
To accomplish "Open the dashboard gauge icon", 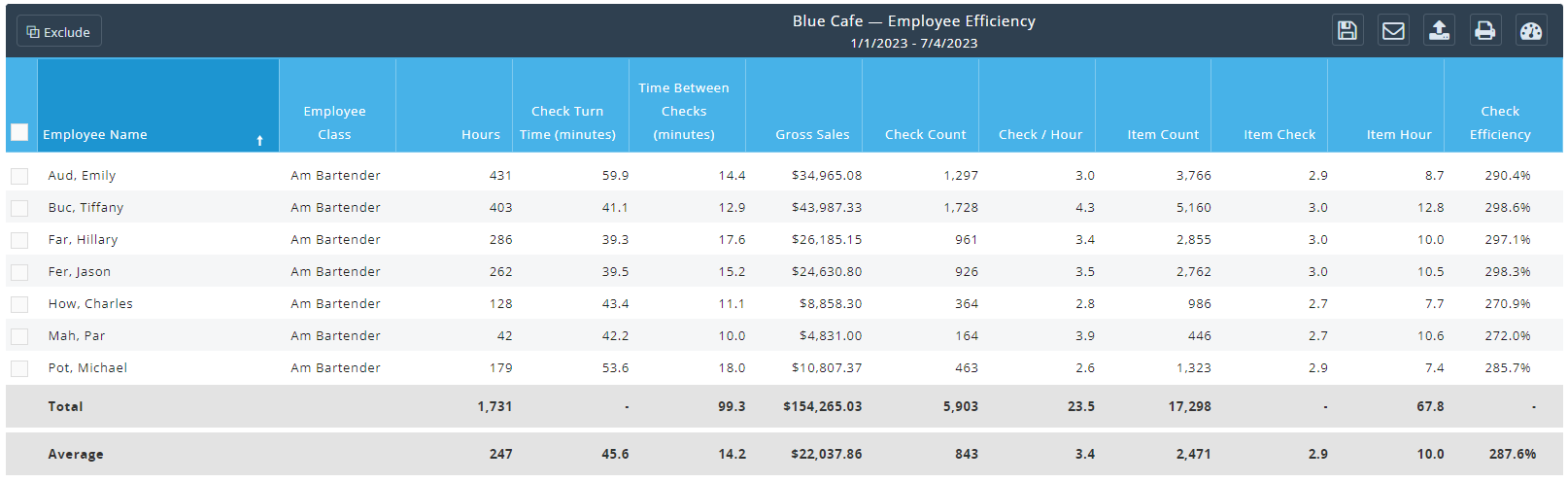I will pos(1531,31).
